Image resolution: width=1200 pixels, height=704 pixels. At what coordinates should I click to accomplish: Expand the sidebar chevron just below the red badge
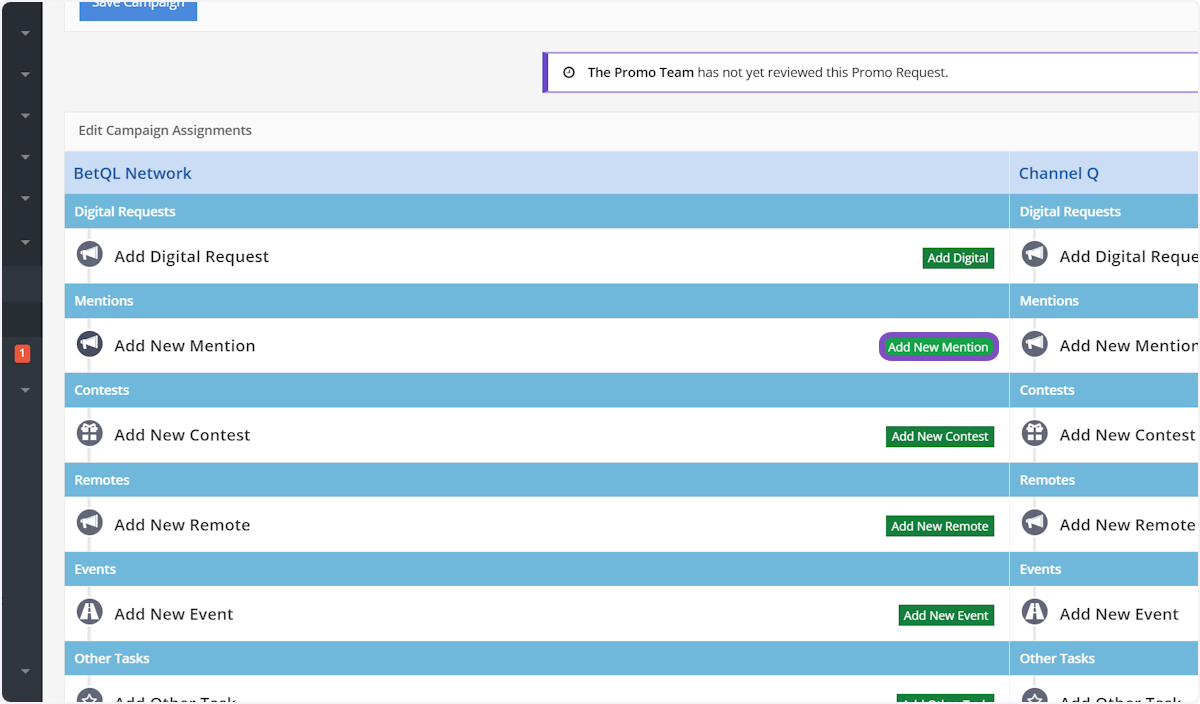[x=25, y=390]
